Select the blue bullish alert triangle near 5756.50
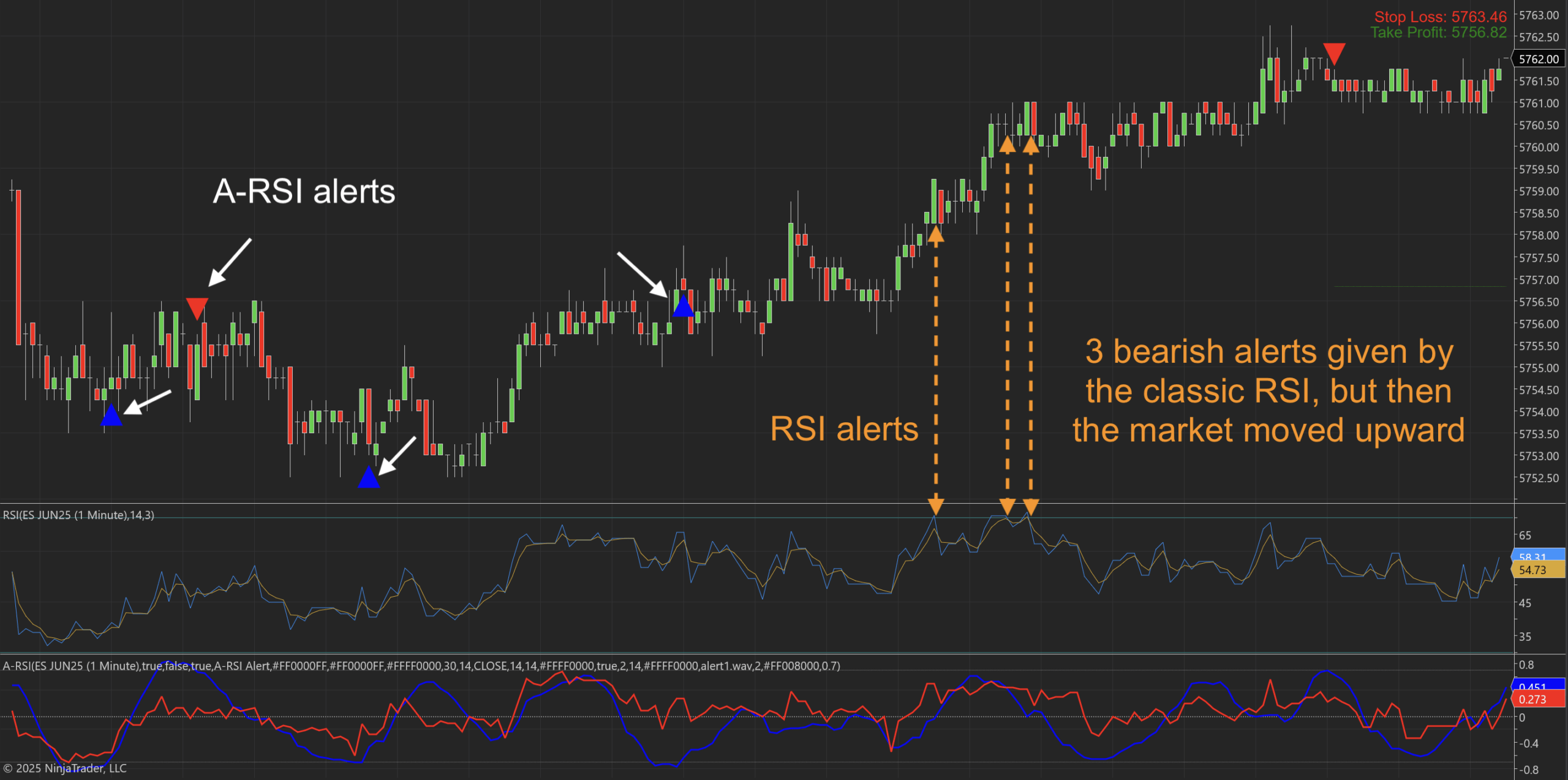Image resolution: width=1568 pixels, height=780 pixels. [x=683, y=306]
